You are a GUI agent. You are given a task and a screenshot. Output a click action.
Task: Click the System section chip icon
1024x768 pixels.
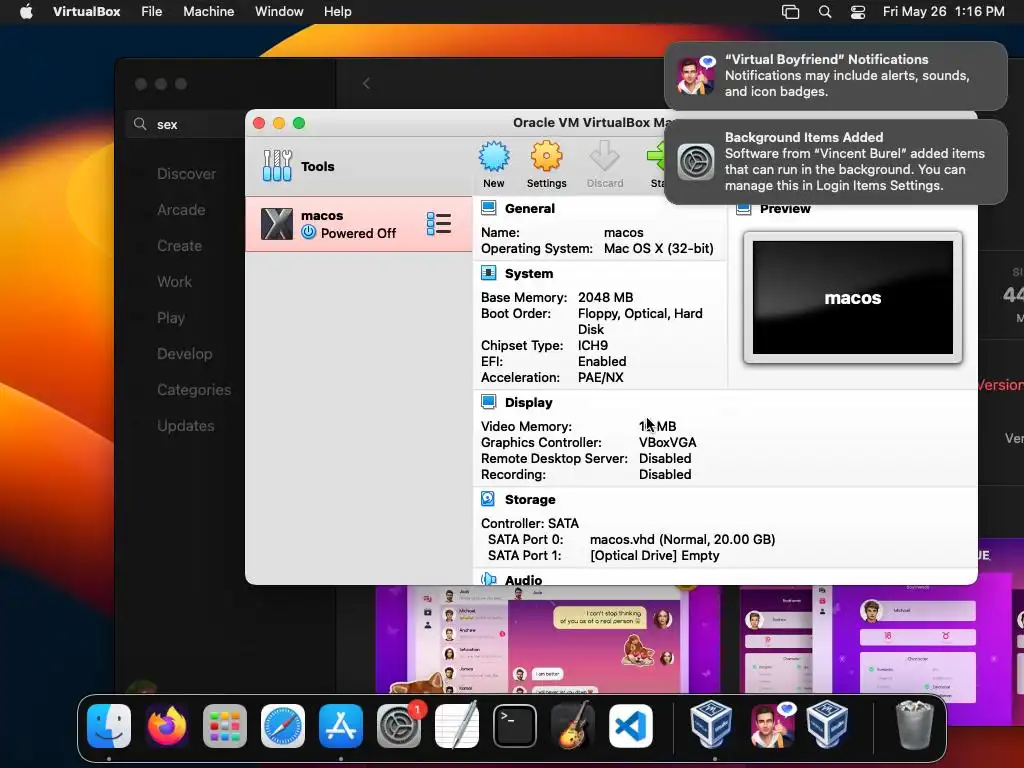488,273
